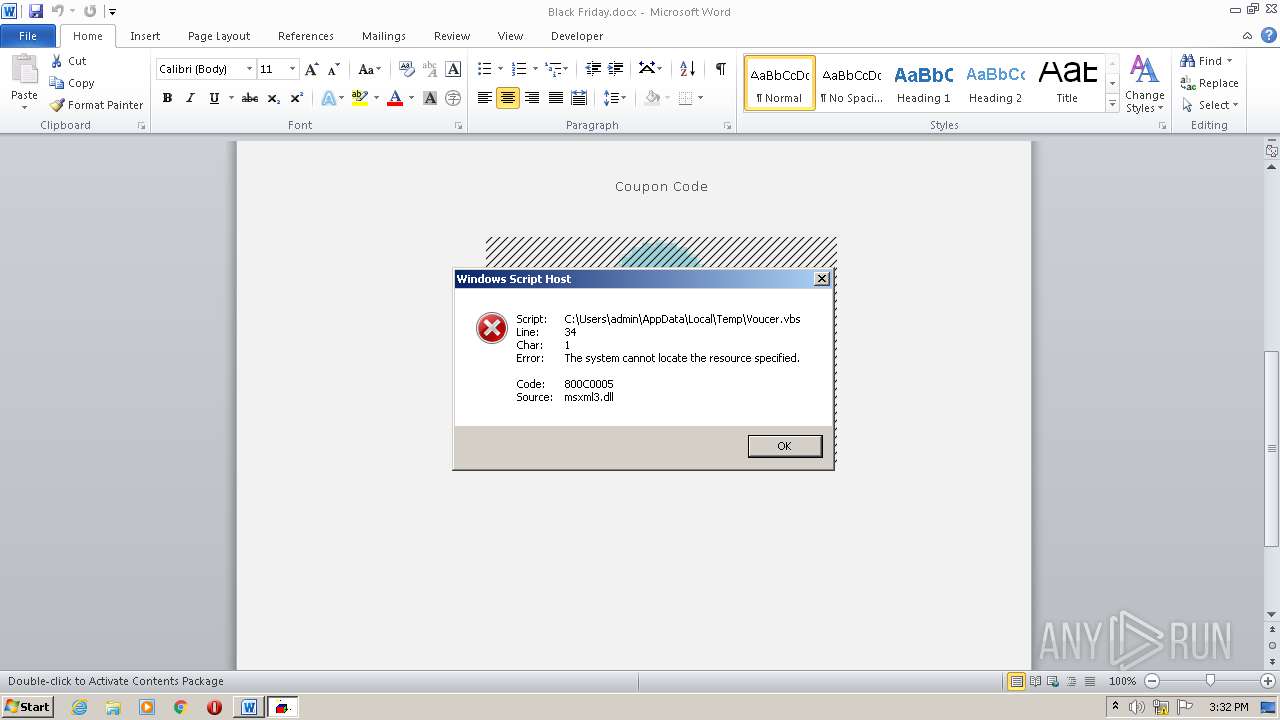Close the Windows Script Host dialog

coord(822,279)
